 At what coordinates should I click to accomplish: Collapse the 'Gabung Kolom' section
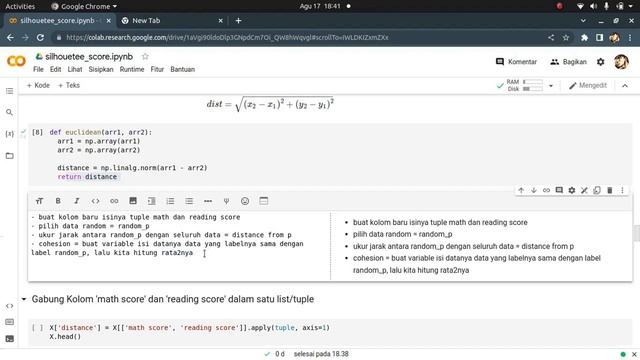(24, 299)
